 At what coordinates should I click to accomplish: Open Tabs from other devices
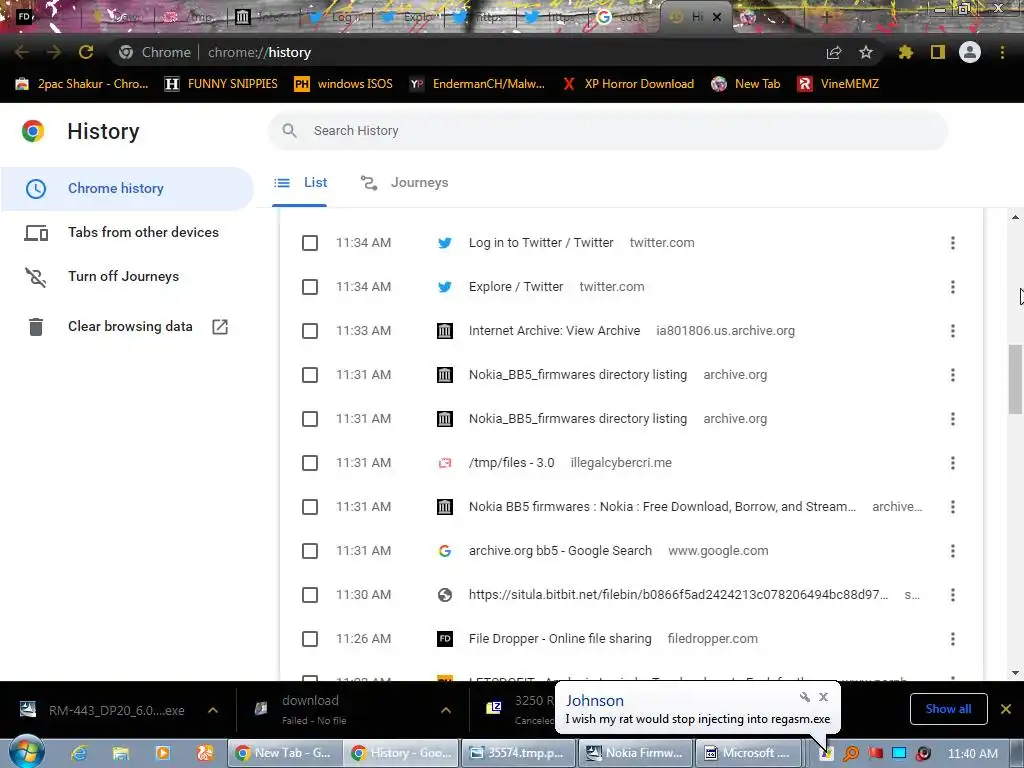[127, 232]
